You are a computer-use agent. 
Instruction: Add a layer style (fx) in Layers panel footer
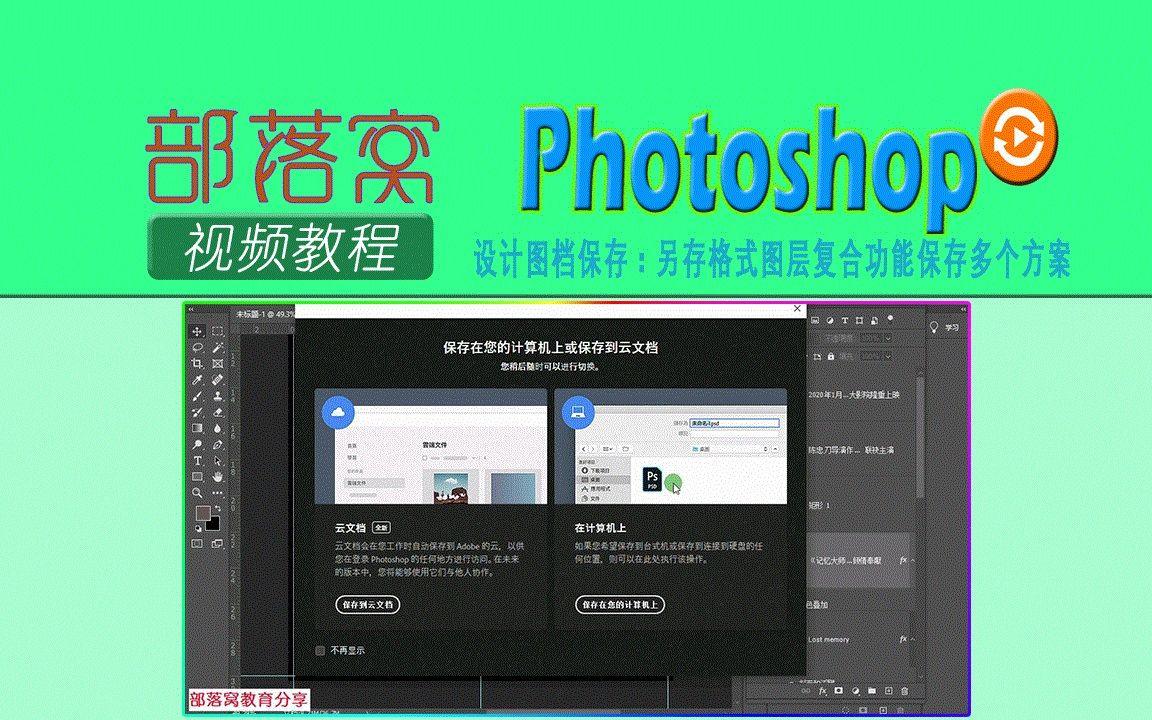(x=822, y=691)
